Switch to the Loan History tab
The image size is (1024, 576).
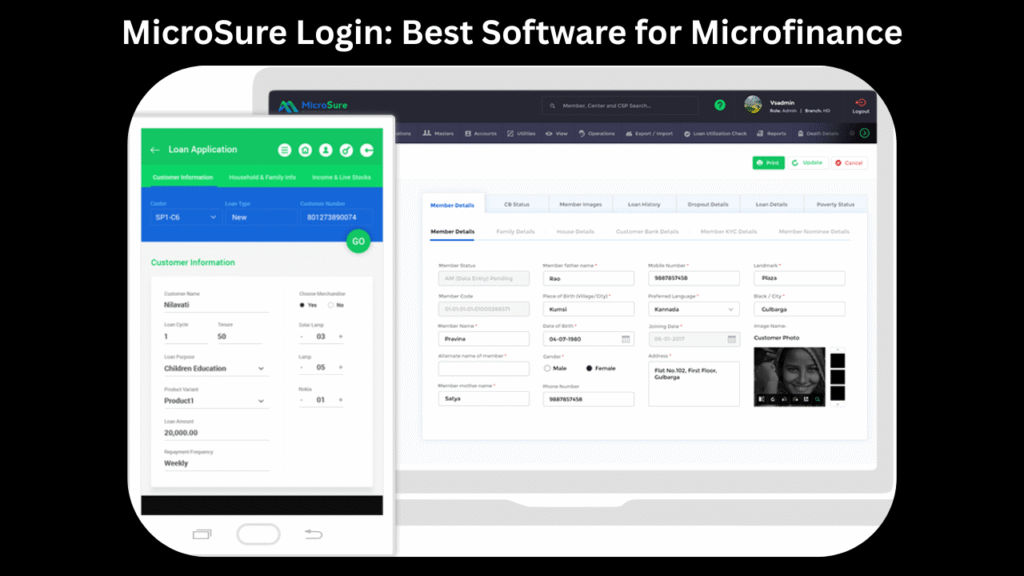tap(644, 204)
